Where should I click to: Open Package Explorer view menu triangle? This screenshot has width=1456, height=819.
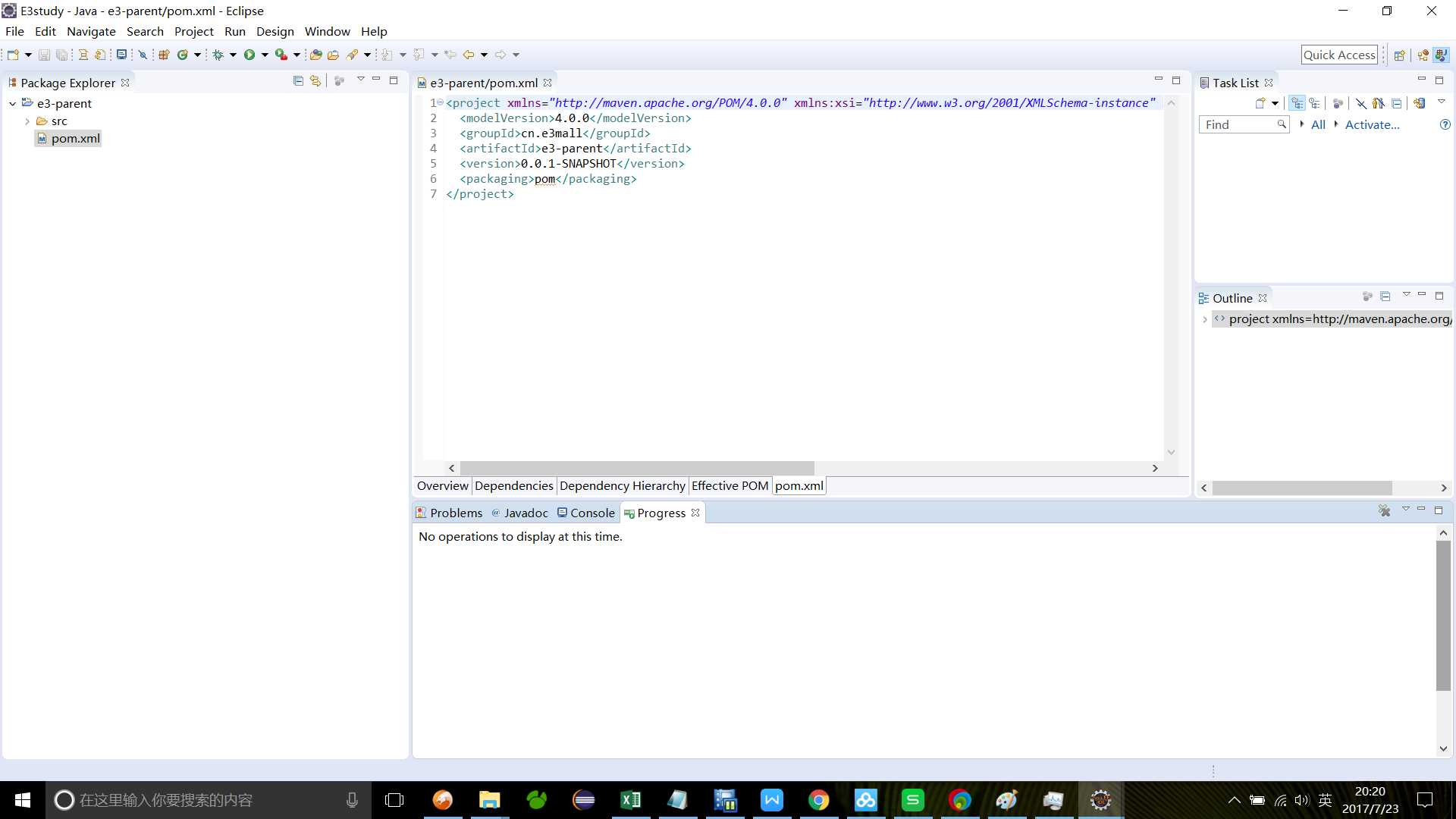click(360, 80)
